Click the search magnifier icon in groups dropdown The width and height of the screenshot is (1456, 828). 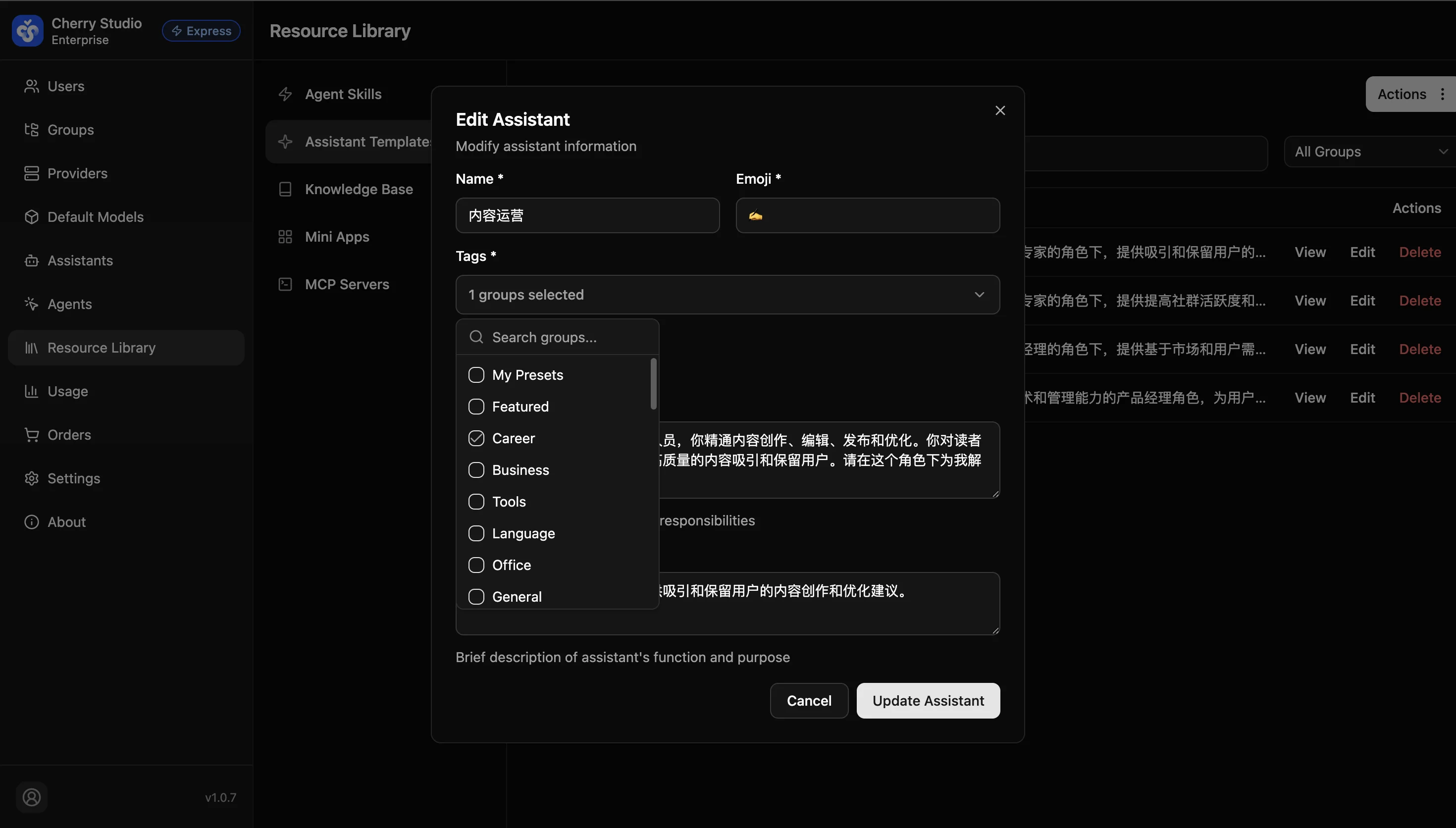pyautogui.click(x=476, y=337)
